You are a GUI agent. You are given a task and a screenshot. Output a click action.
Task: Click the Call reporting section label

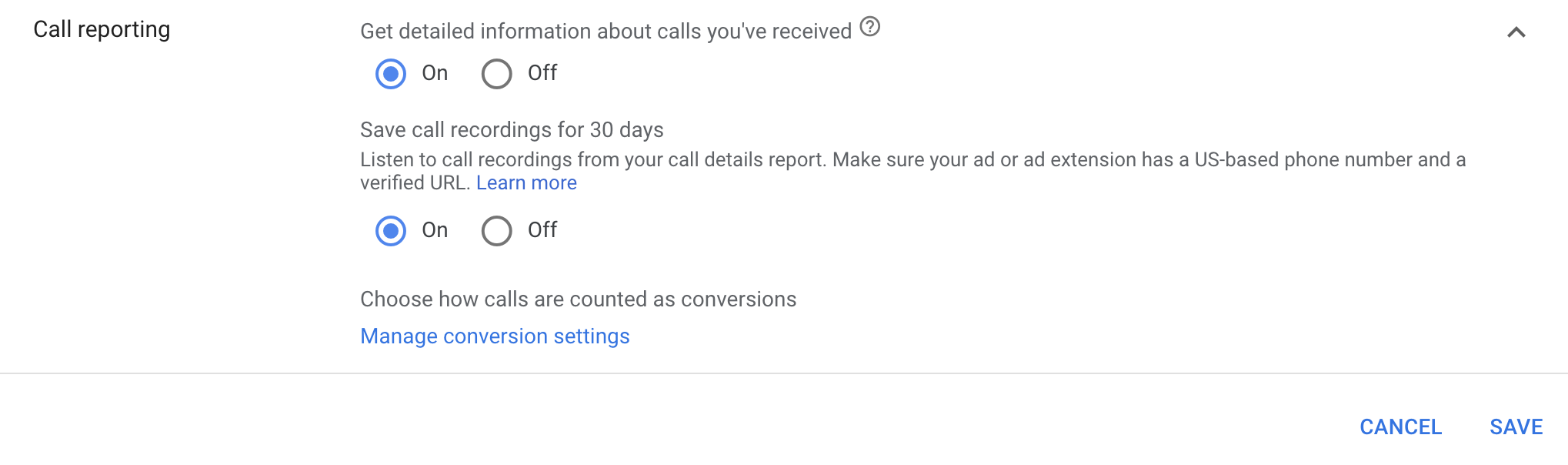click(x=102, y=29)
